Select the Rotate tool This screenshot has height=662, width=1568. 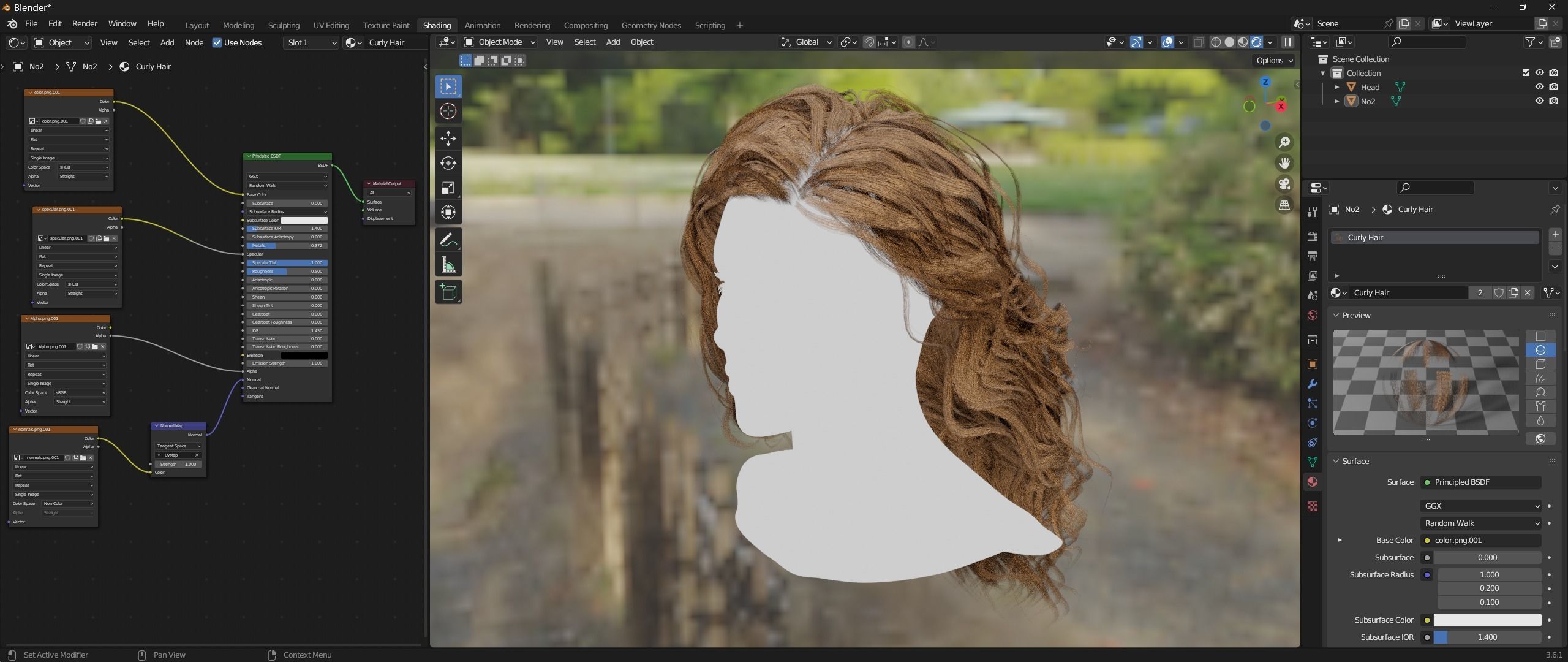coord(448,163)
